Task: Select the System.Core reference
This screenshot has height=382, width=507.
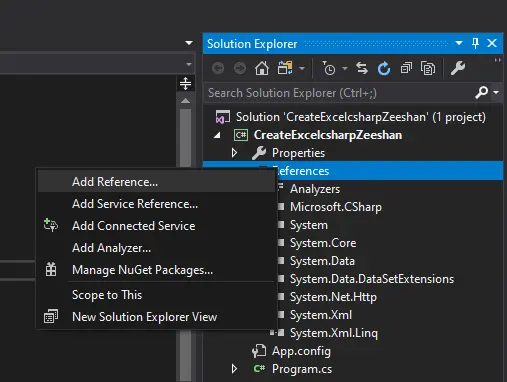Action: click(x=323, y=243)
